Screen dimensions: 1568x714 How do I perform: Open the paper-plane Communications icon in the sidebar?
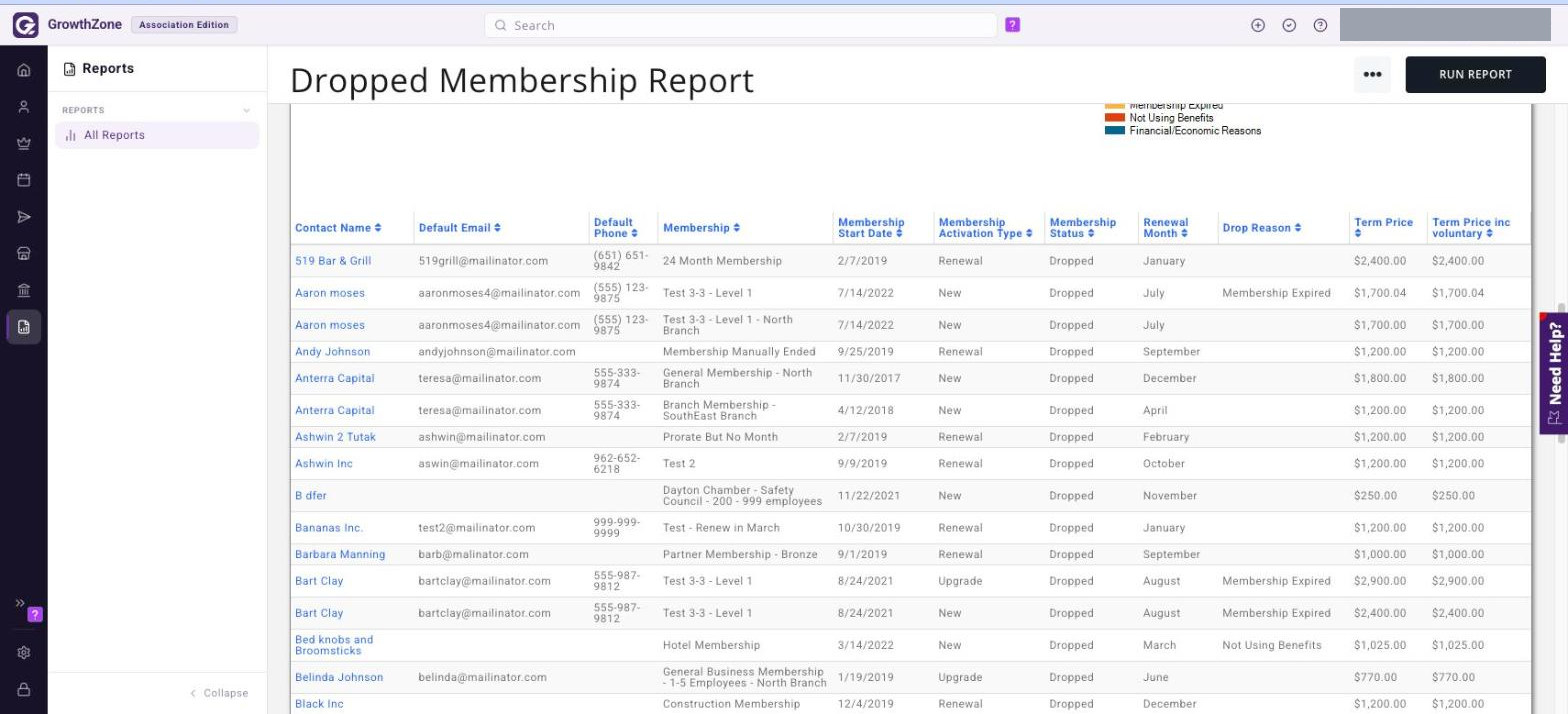click(x=24, y=217)
